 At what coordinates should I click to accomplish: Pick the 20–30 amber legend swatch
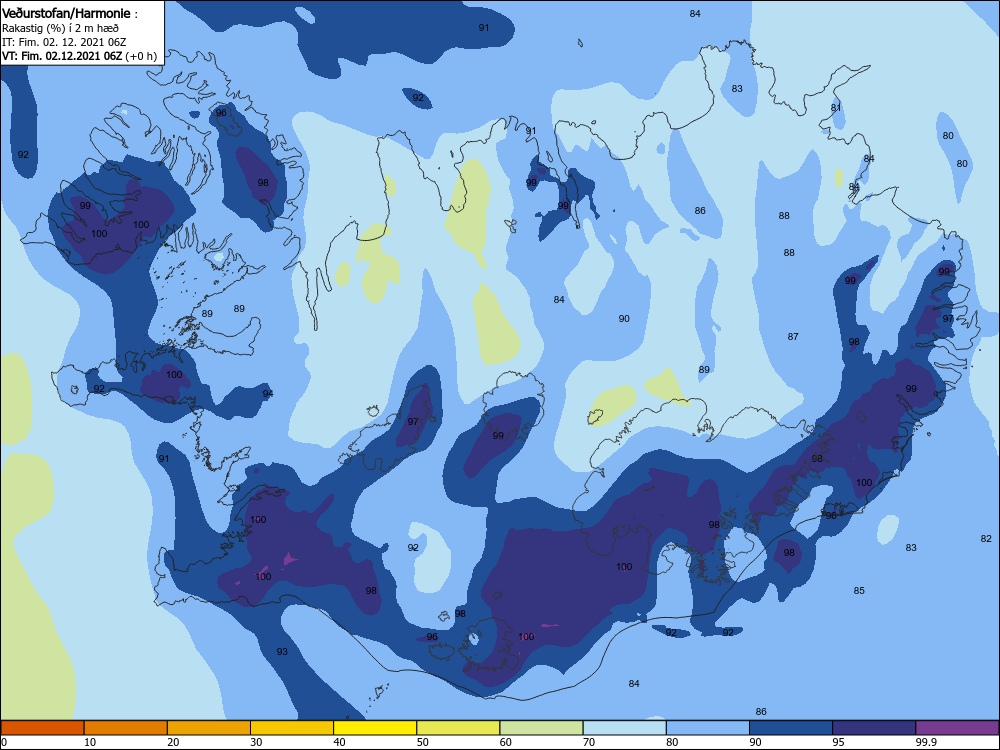(209, 728)
